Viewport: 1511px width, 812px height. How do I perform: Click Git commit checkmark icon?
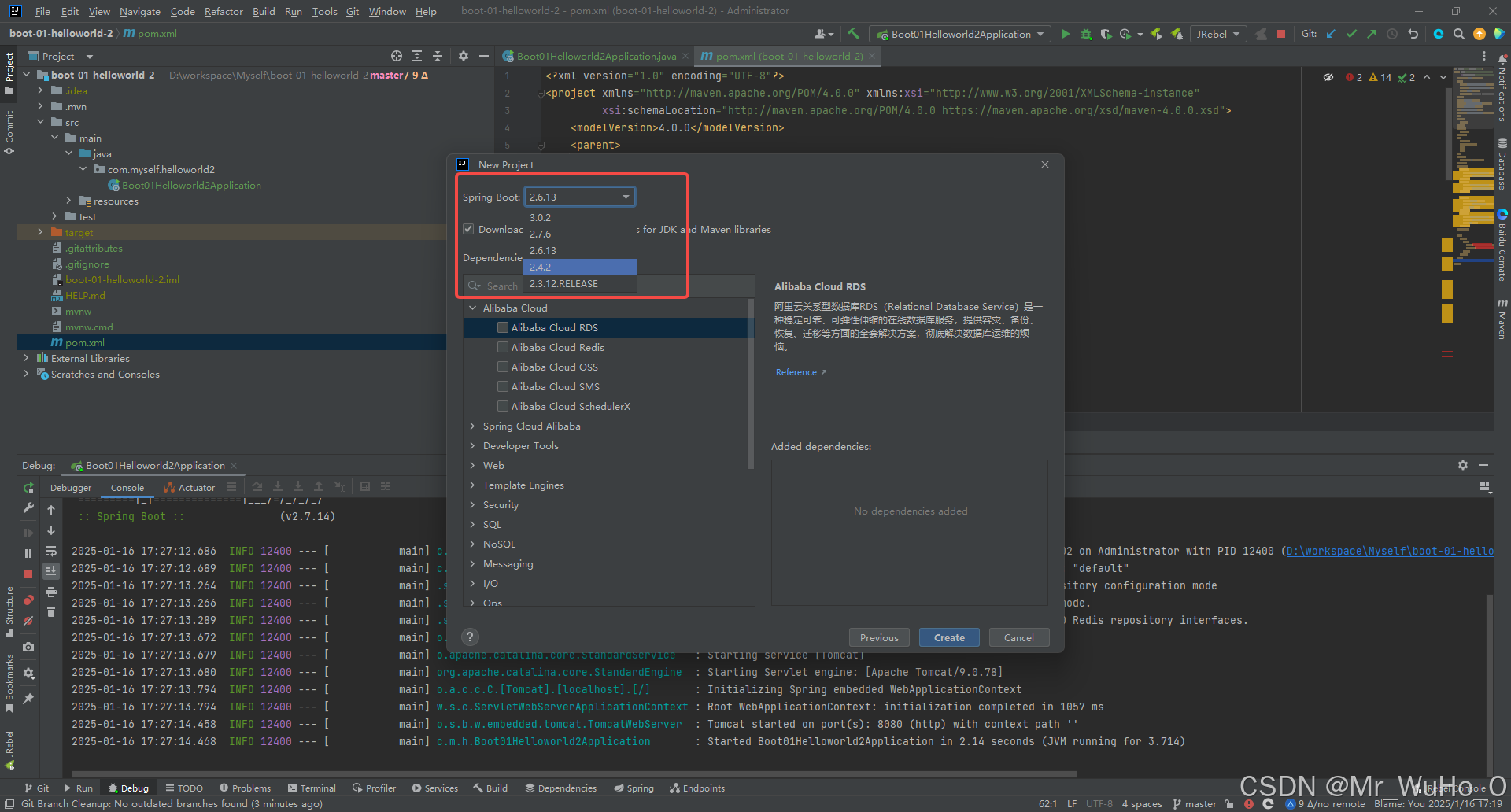click(1351, 34)
